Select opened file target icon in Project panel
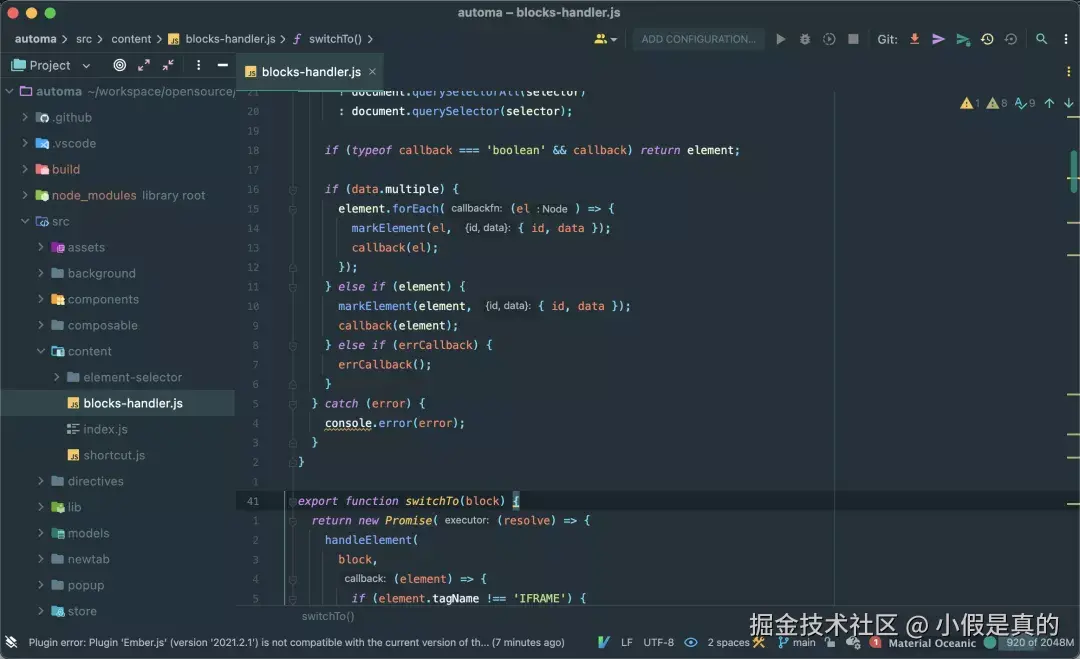1080x659 pixels. (x=120, y=65)
